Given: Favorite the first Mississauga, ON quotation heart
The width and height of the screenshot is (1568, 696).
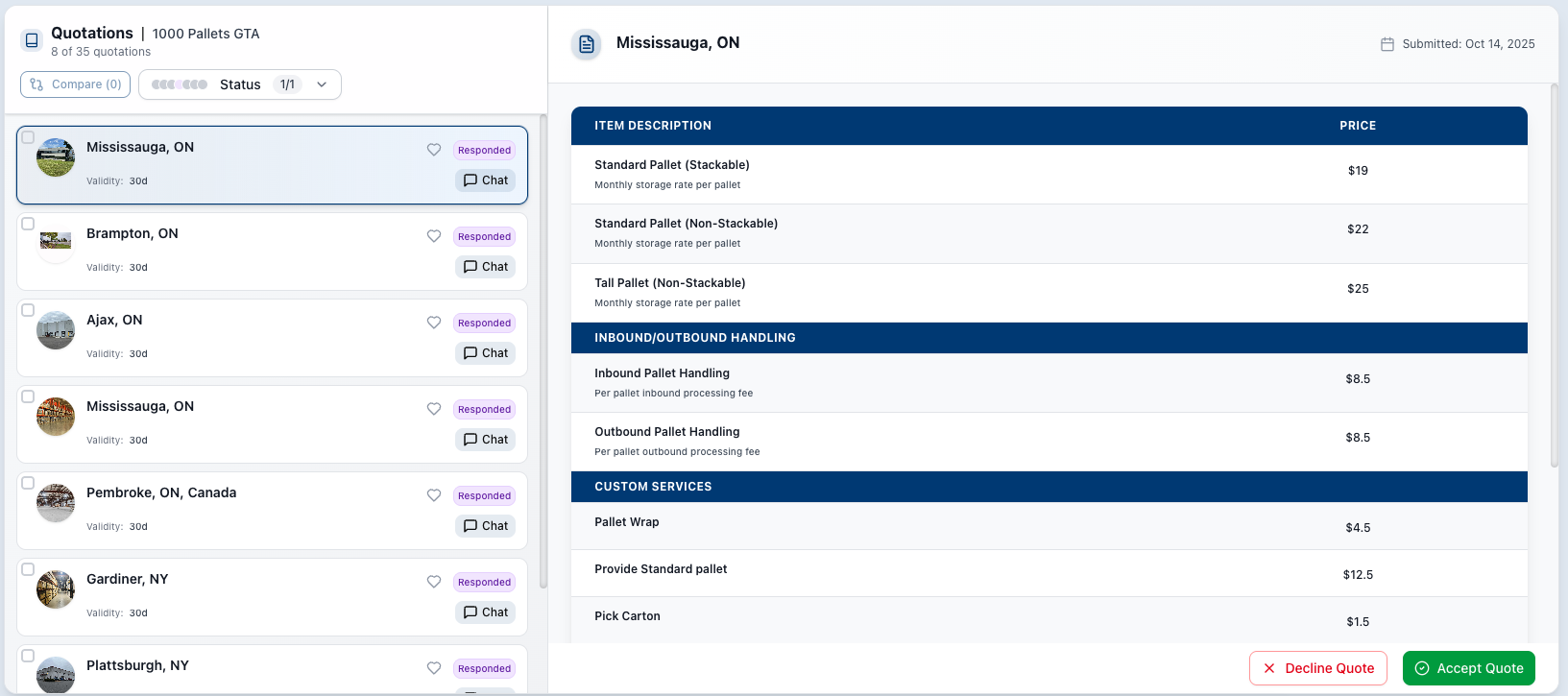Looking at the screenshot, I should (434, 150).
